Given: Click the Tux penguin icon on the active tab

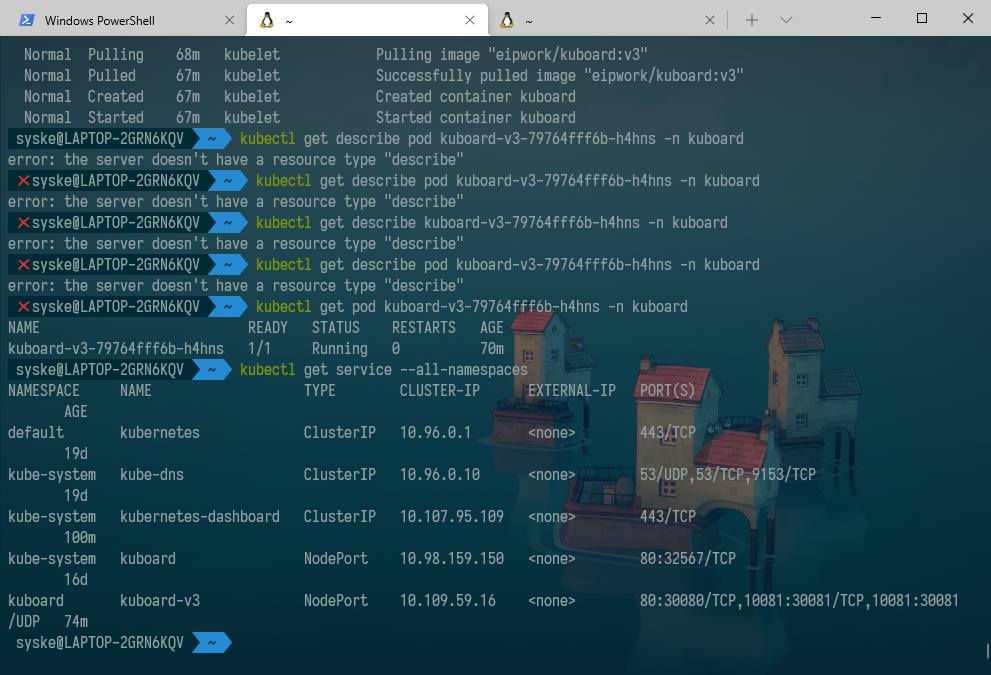Looking at the screenshot, I should (x=268, y=18).
